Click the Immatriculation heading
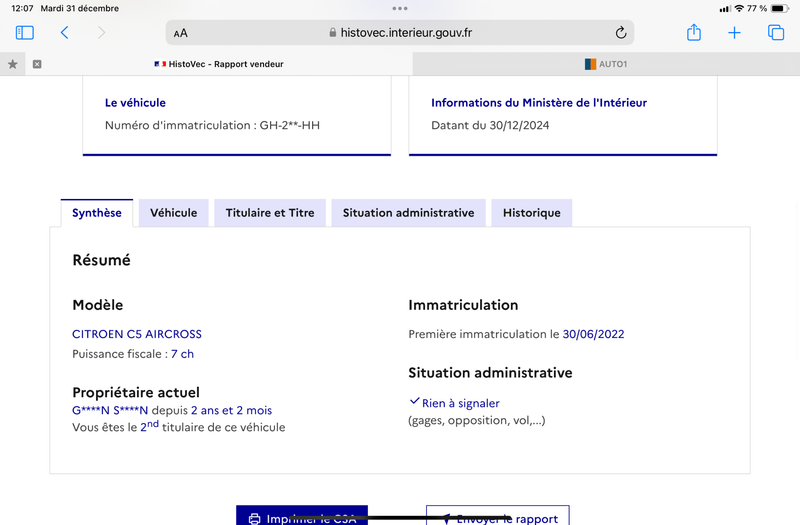The height and width of the screenshot is (525, 800). click(463, 305)
